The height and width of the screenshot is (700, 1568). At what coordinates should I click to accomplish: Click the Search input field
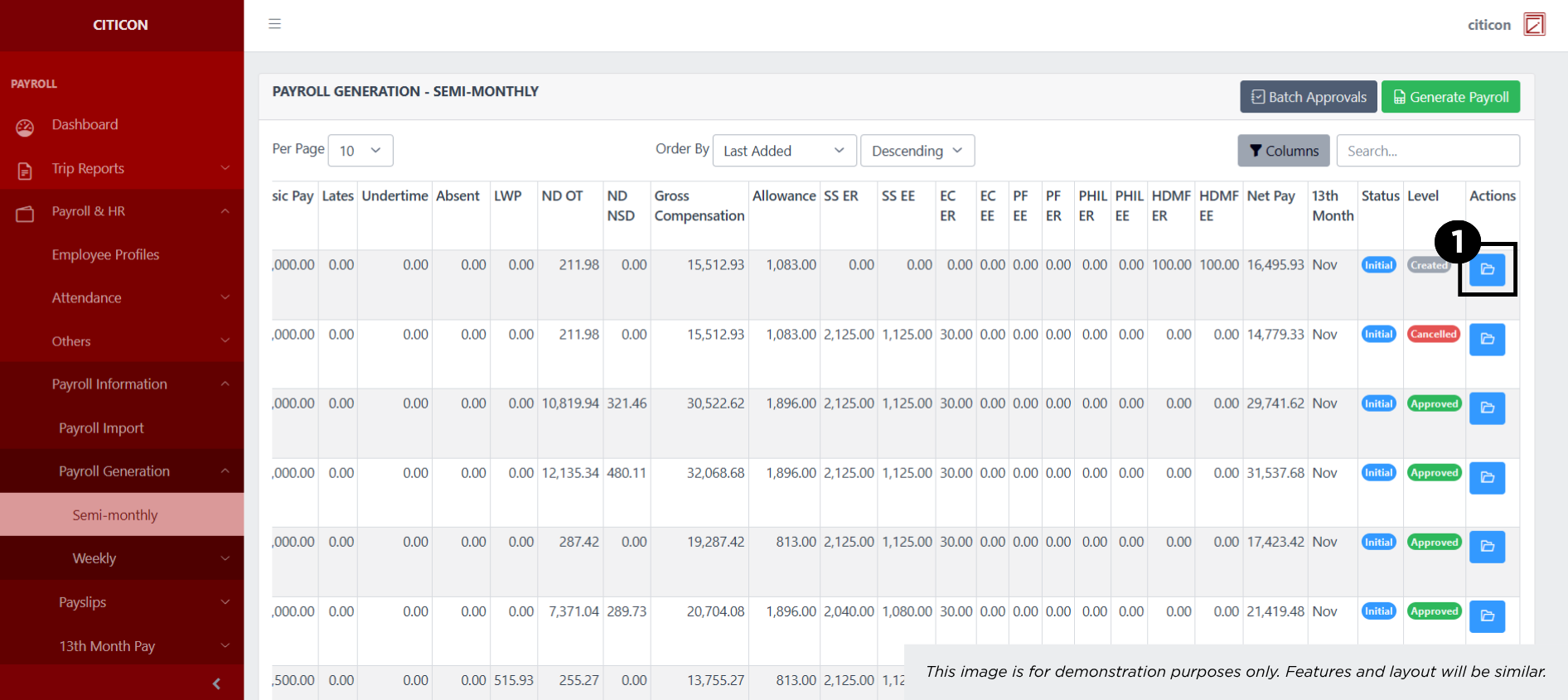point(1427,151)
